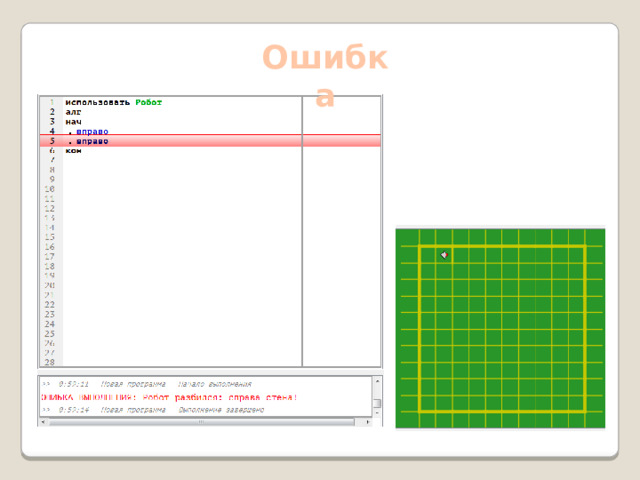Click the 'алг' keyword on line 2
Image resolution: width=640 pixels, height=480 pixels.
(x=74, y=112)
